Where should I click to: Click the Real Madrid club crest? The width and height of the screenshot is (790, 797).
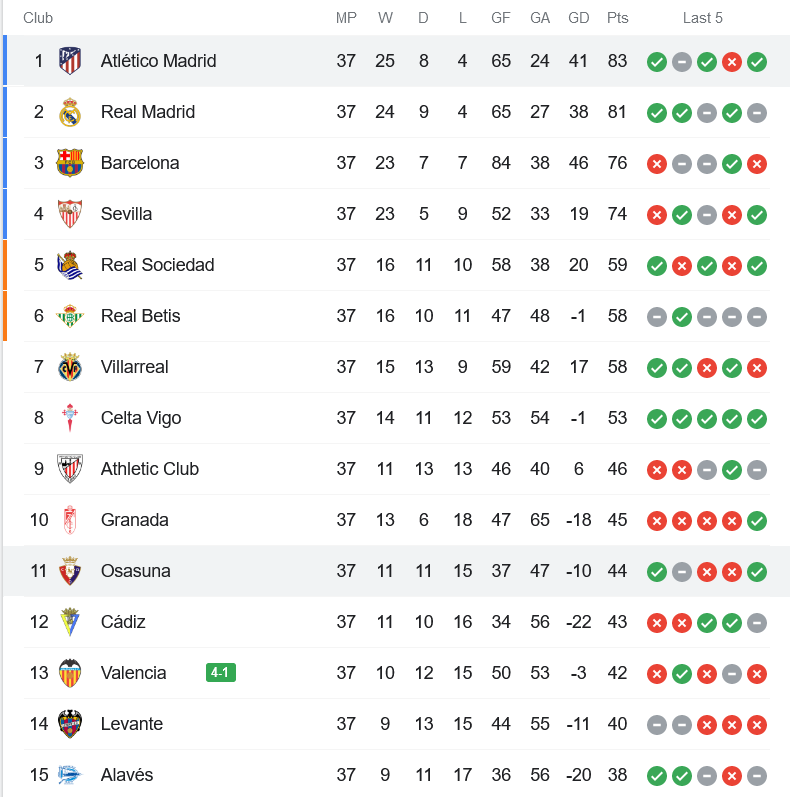click(70, 112)
